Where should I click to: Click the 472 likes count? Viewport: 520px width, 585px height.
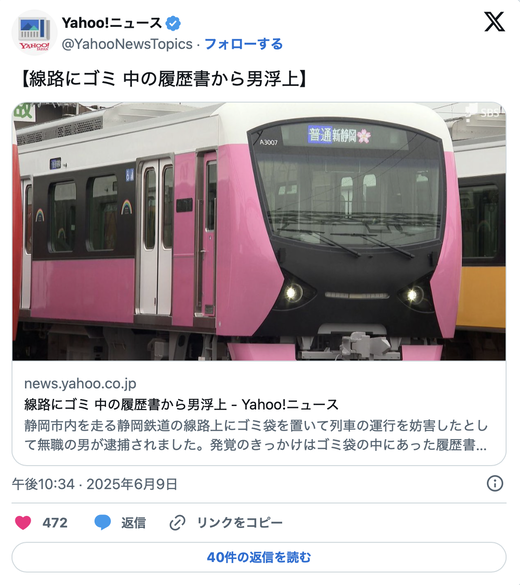click(55, 523)
